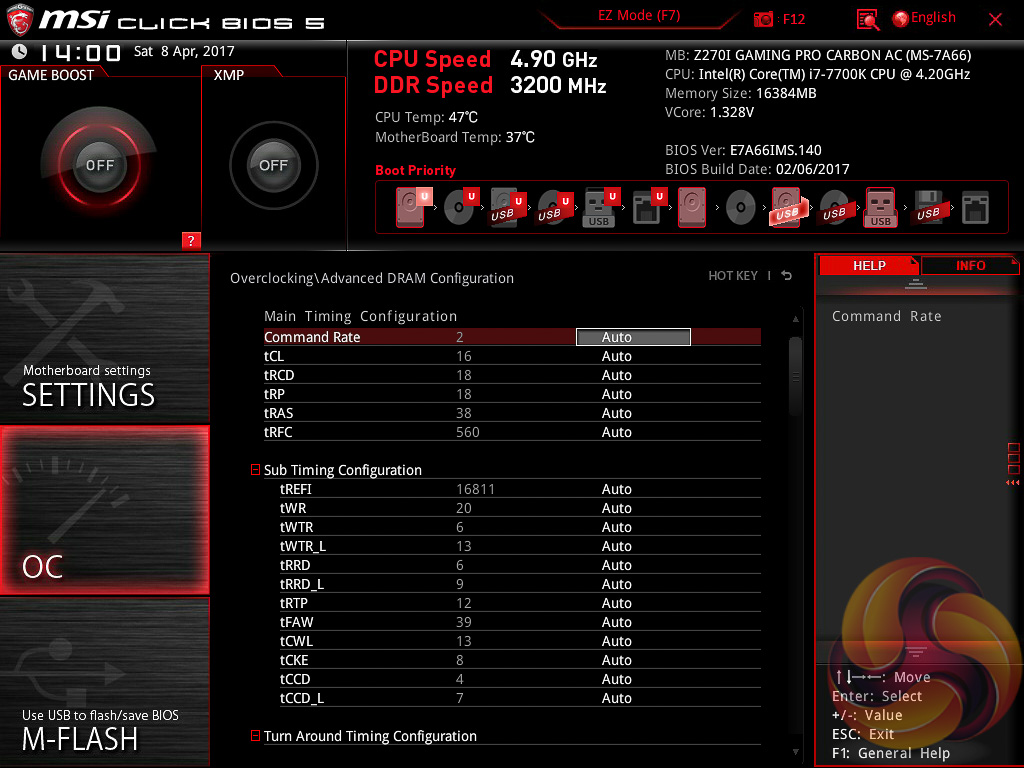Click the scroll-down arrow of the settings list
This screenshot has width=1024, height=768.
(x=795, y=752)
